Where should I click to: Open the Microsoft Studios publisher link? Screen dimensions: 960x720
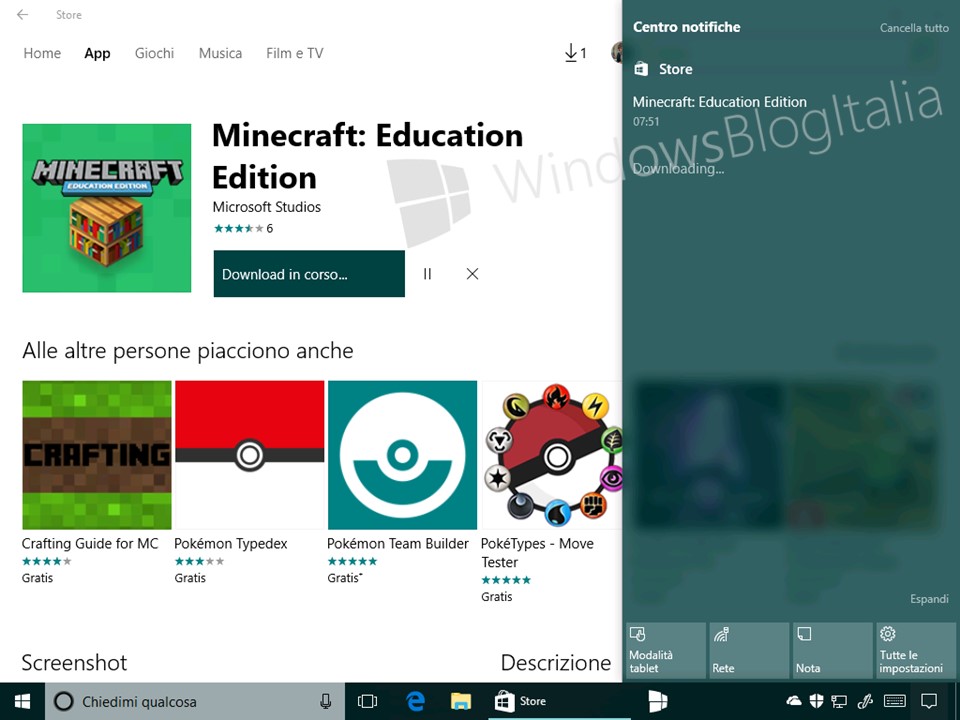tap(266, 207)
